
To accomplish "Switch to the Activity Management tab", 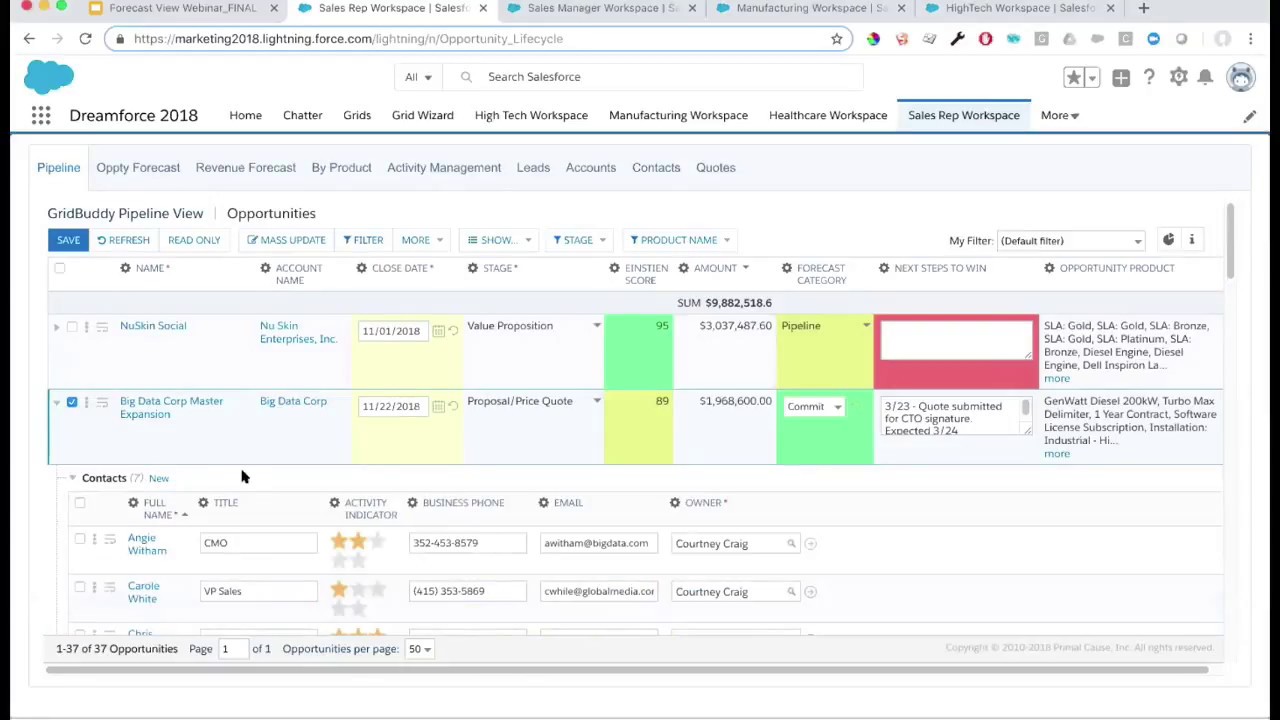I will (x=444, y=168).
